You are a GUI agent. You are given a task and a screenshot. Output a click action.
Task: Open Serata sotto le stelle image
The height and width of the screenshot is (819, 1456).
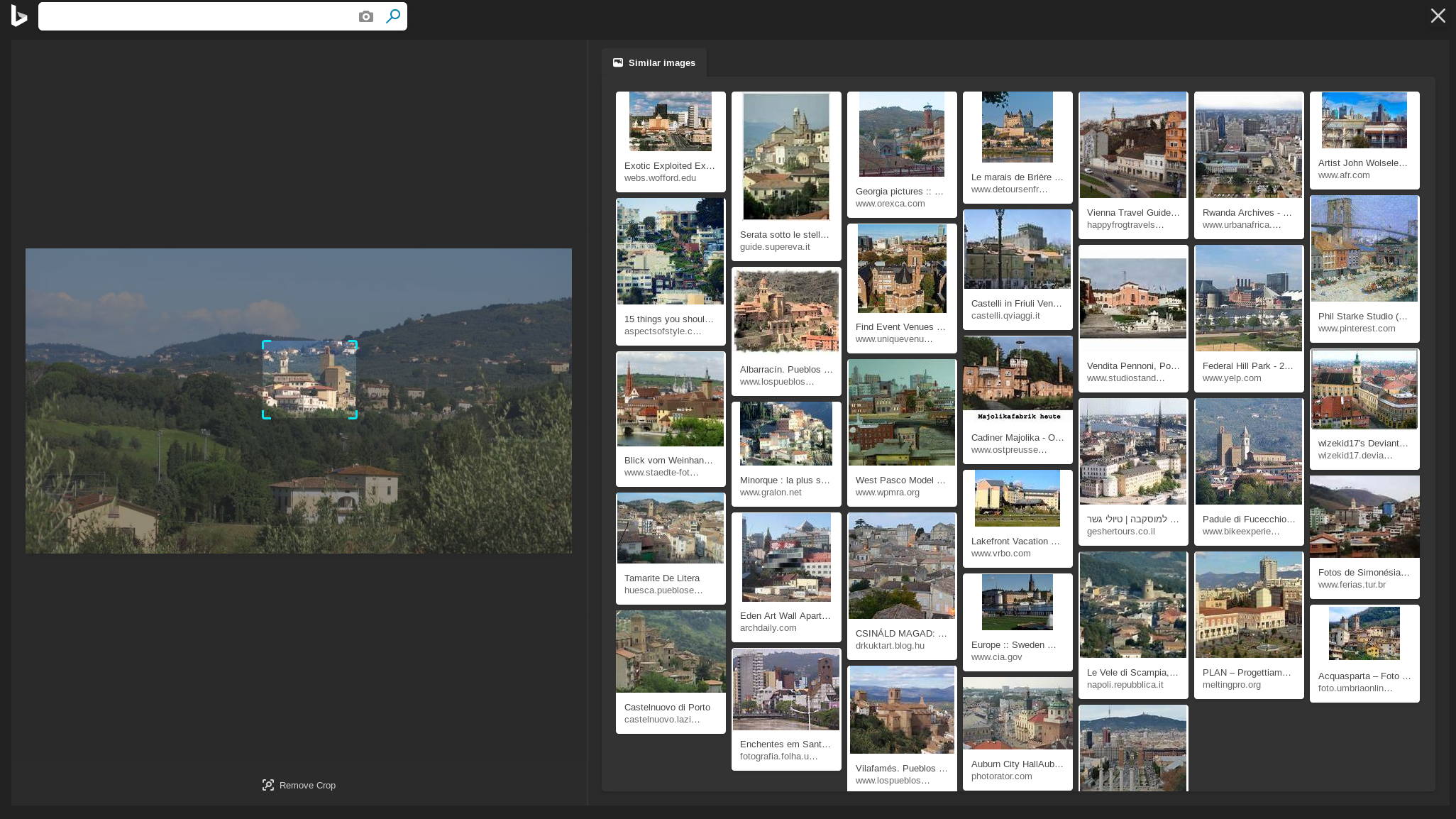pos(785,157)
